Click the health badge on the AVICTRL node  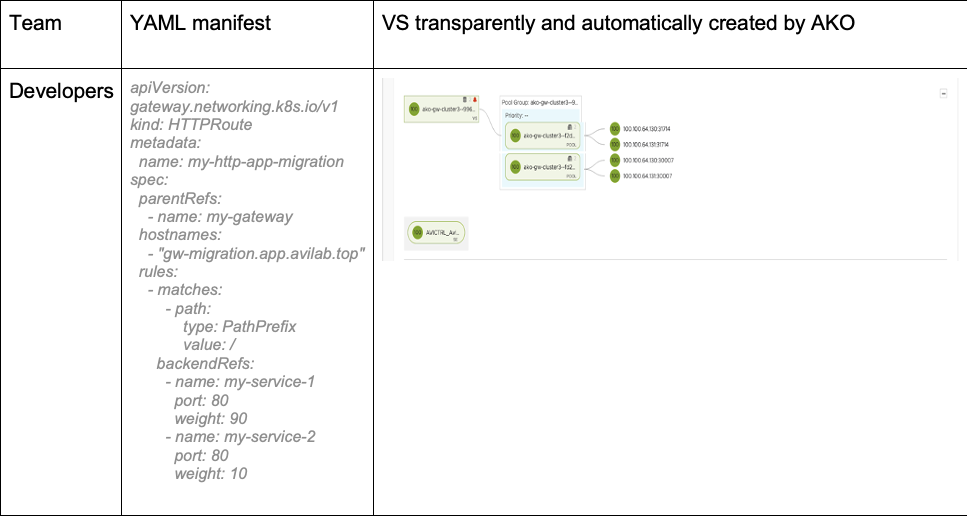[416, 233]
